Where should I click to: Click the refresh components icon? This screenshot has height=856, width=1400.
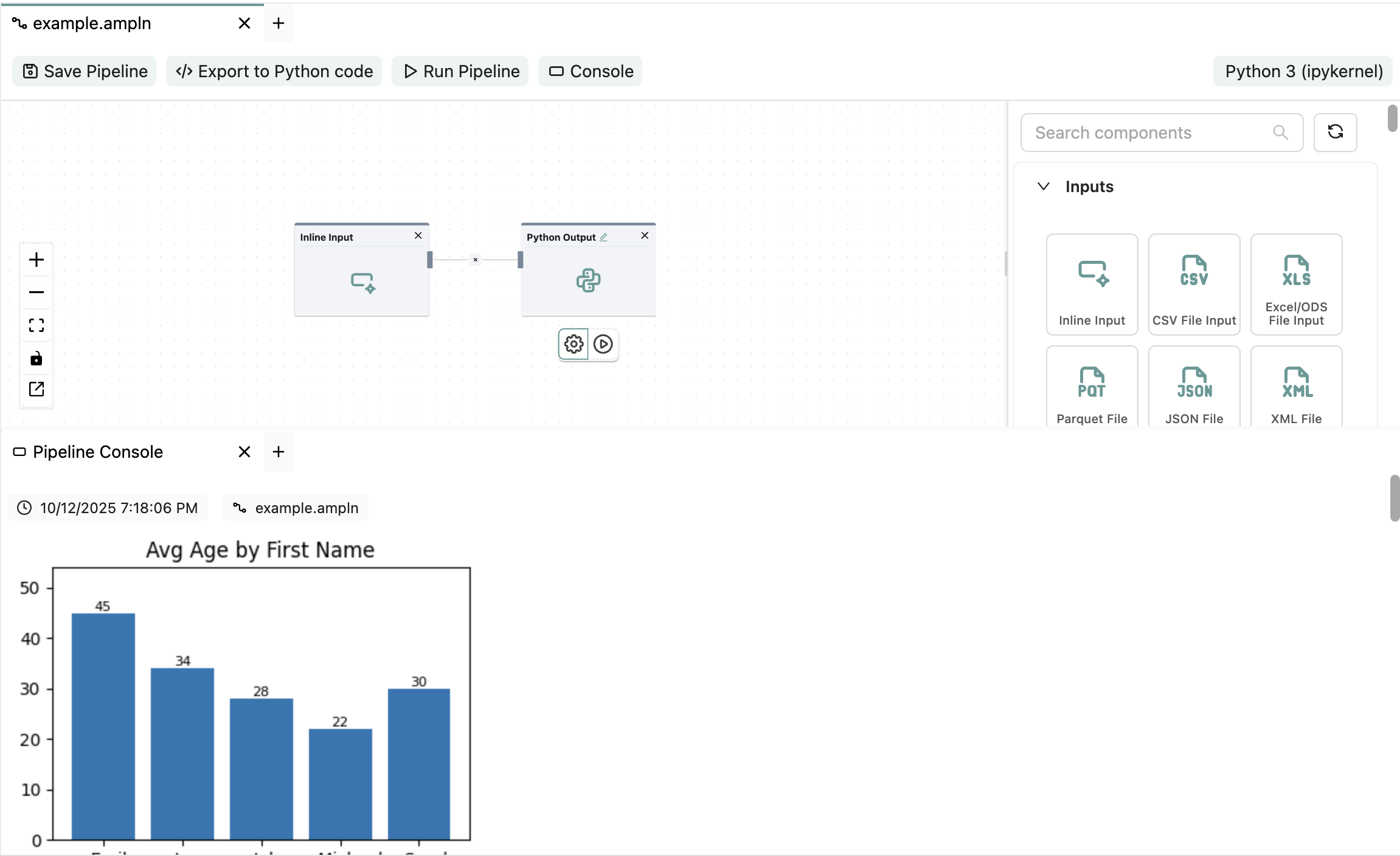pyautogui.click(x=1335, y=132)
